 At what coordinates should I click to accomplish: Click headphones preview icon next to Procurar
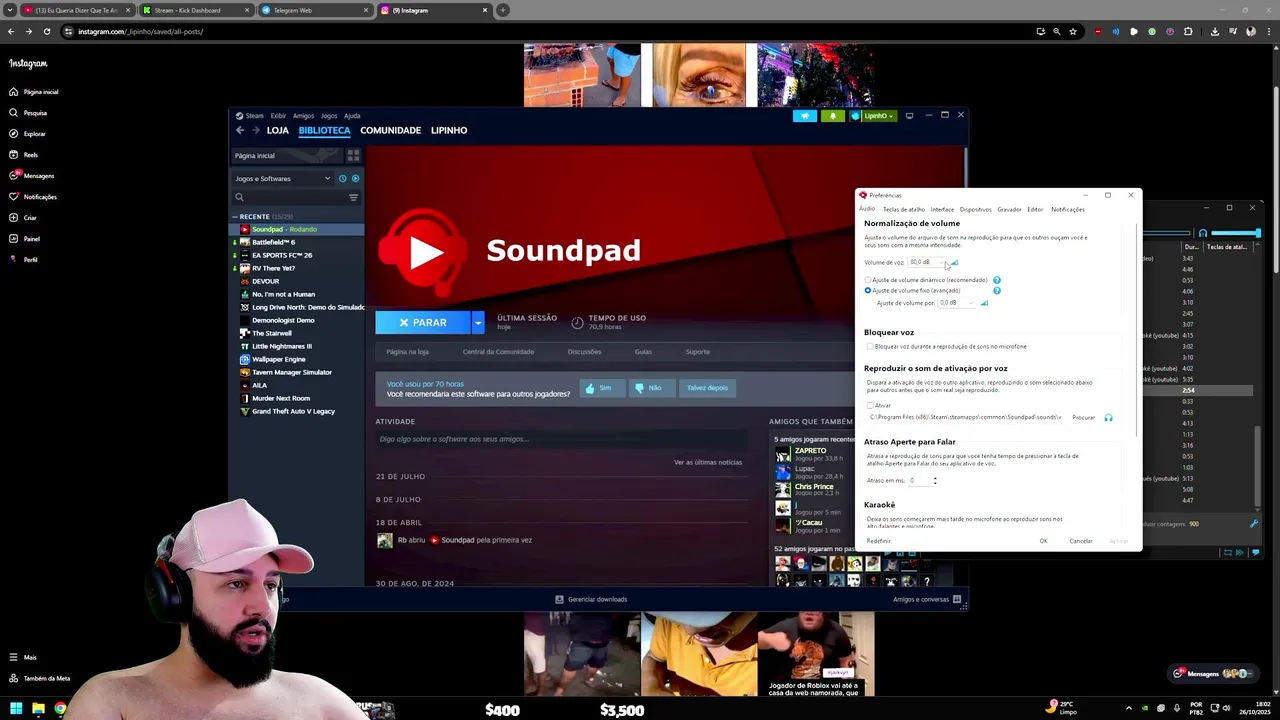[1108, 417]
